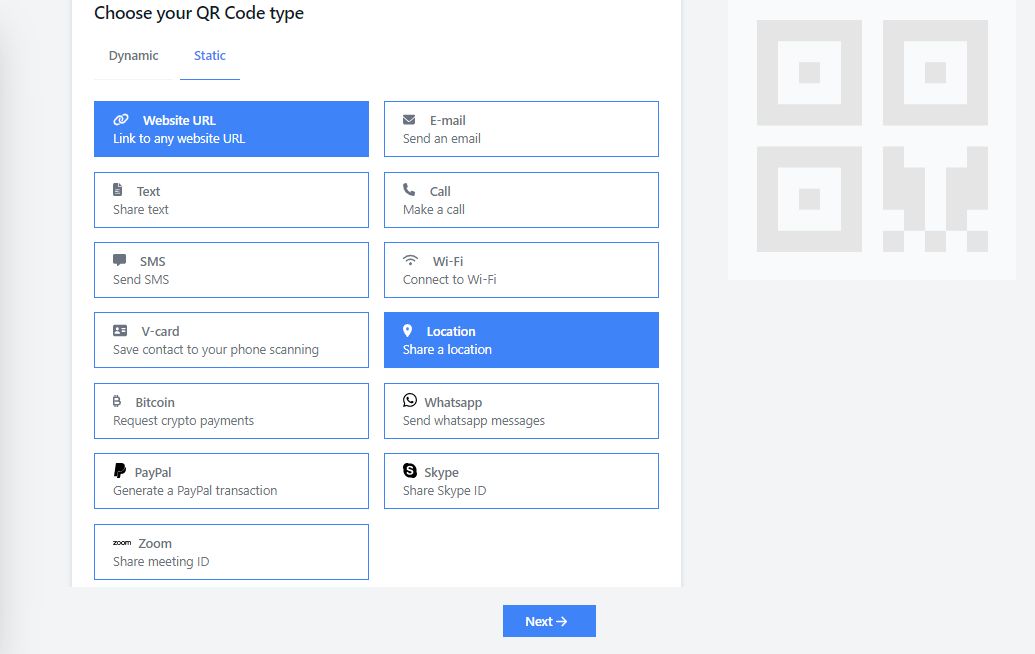Viewport: 1035px width, 654px height.
Task: Select the Static tab
Action: pyautogui.click(x=210, y=56)
